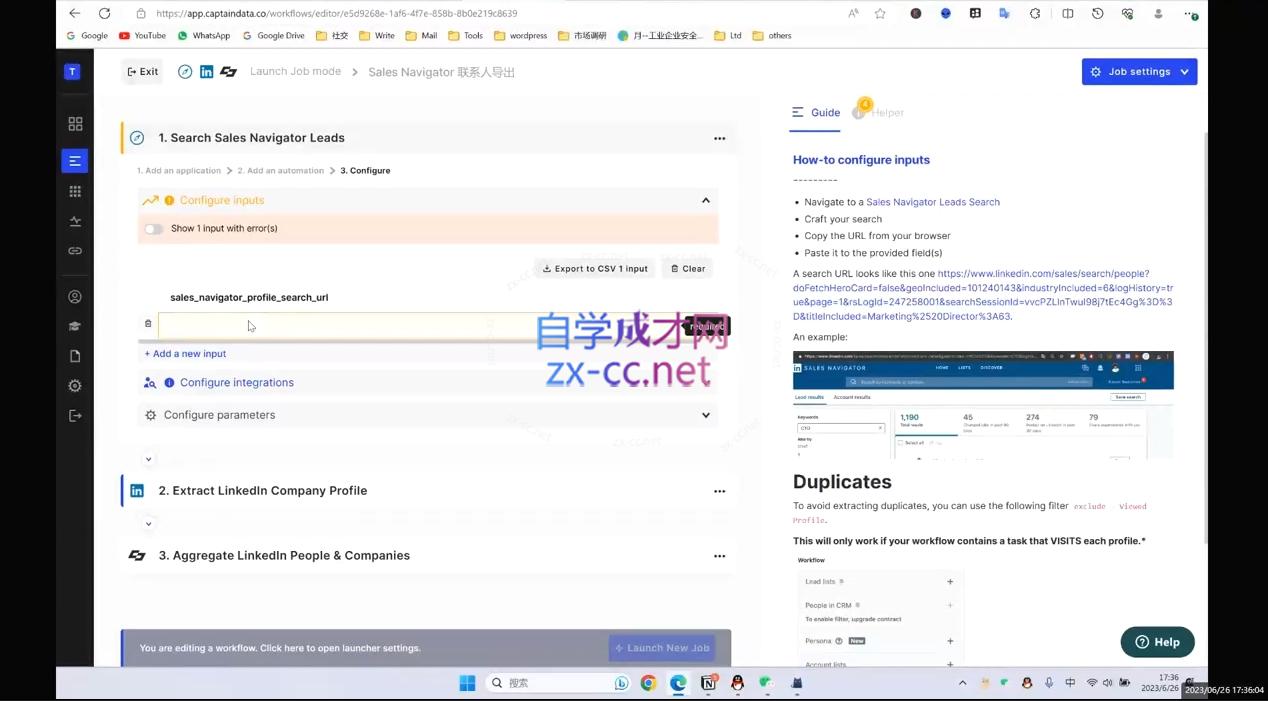1268x701 pixels.
Task: Open the Help chat button
Action: [x=1157, y=642]
